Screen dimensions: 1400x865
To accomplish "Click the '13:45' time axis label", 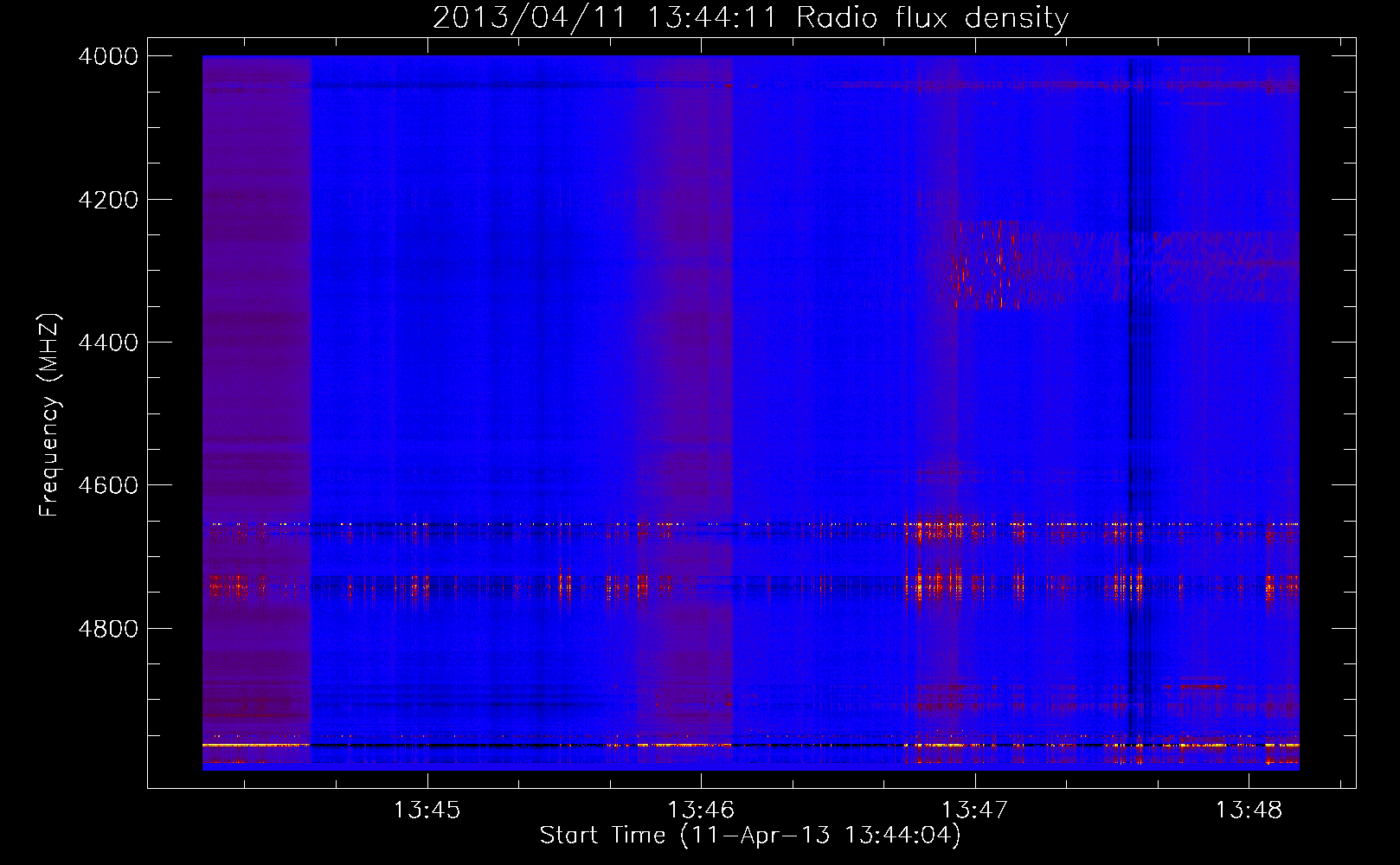I will [427, 811].
